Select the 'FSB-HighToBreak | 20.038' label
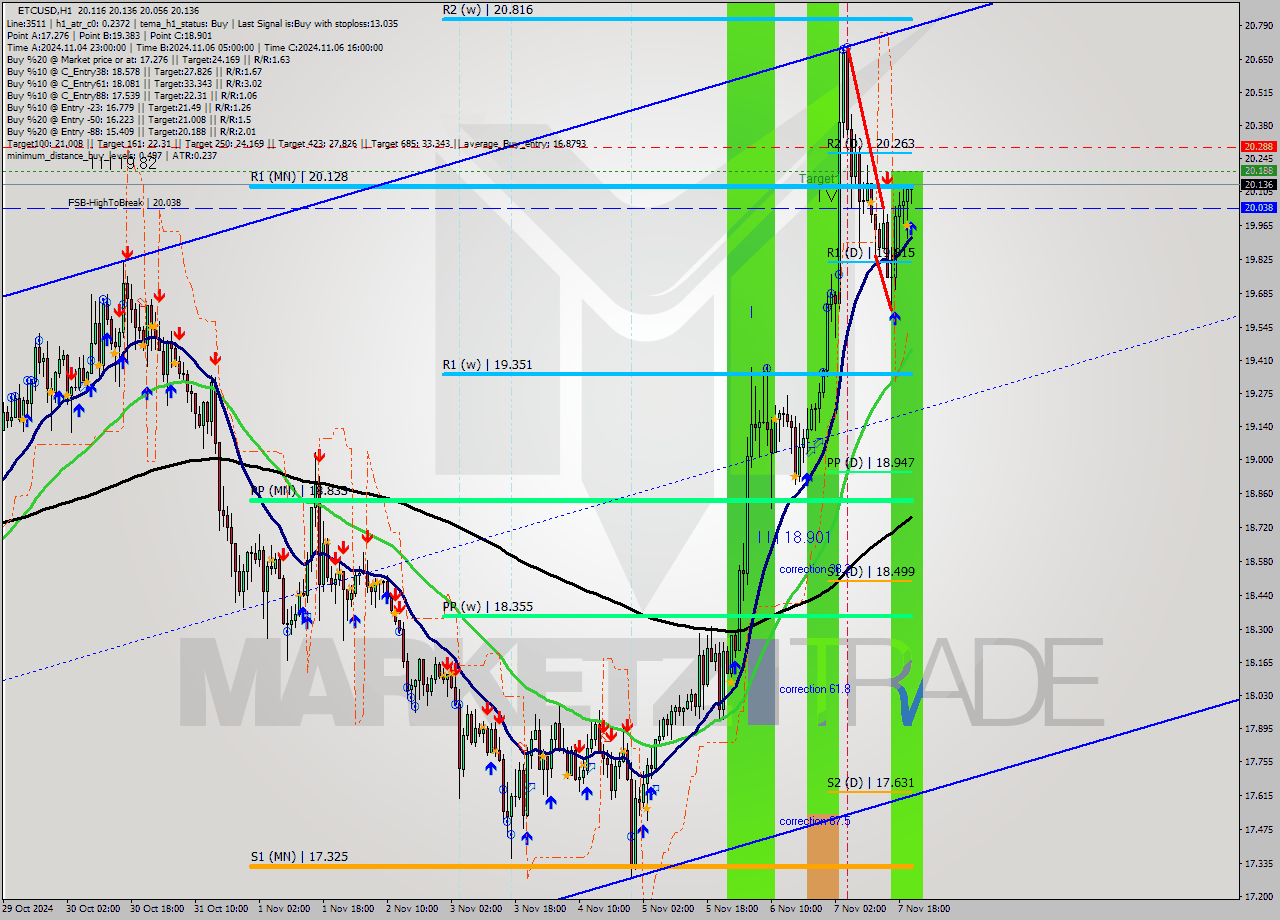Screen dimensions: 1280x920 (125, 203)
